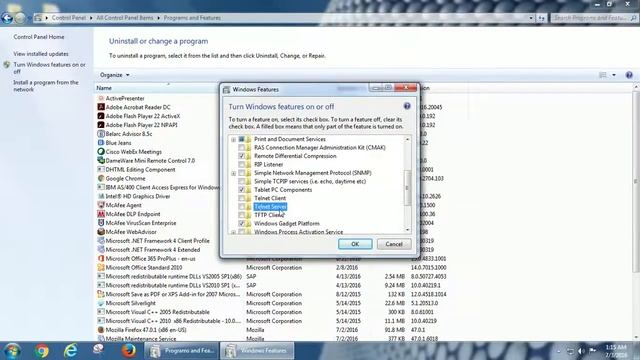This screenshot has width=640, height=360.
Task: Open the help icon in Windows Features dialog
Action: (407, 106)
